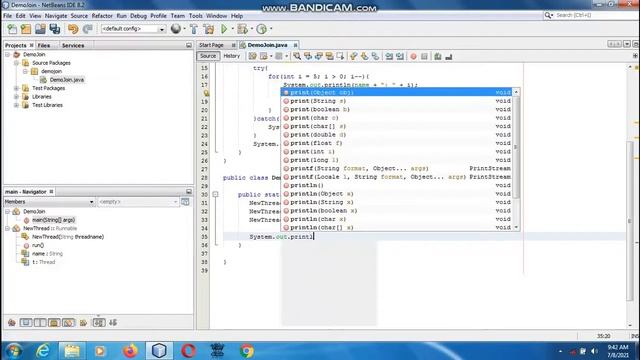Open the Debug menu

[x=138, y=16]
